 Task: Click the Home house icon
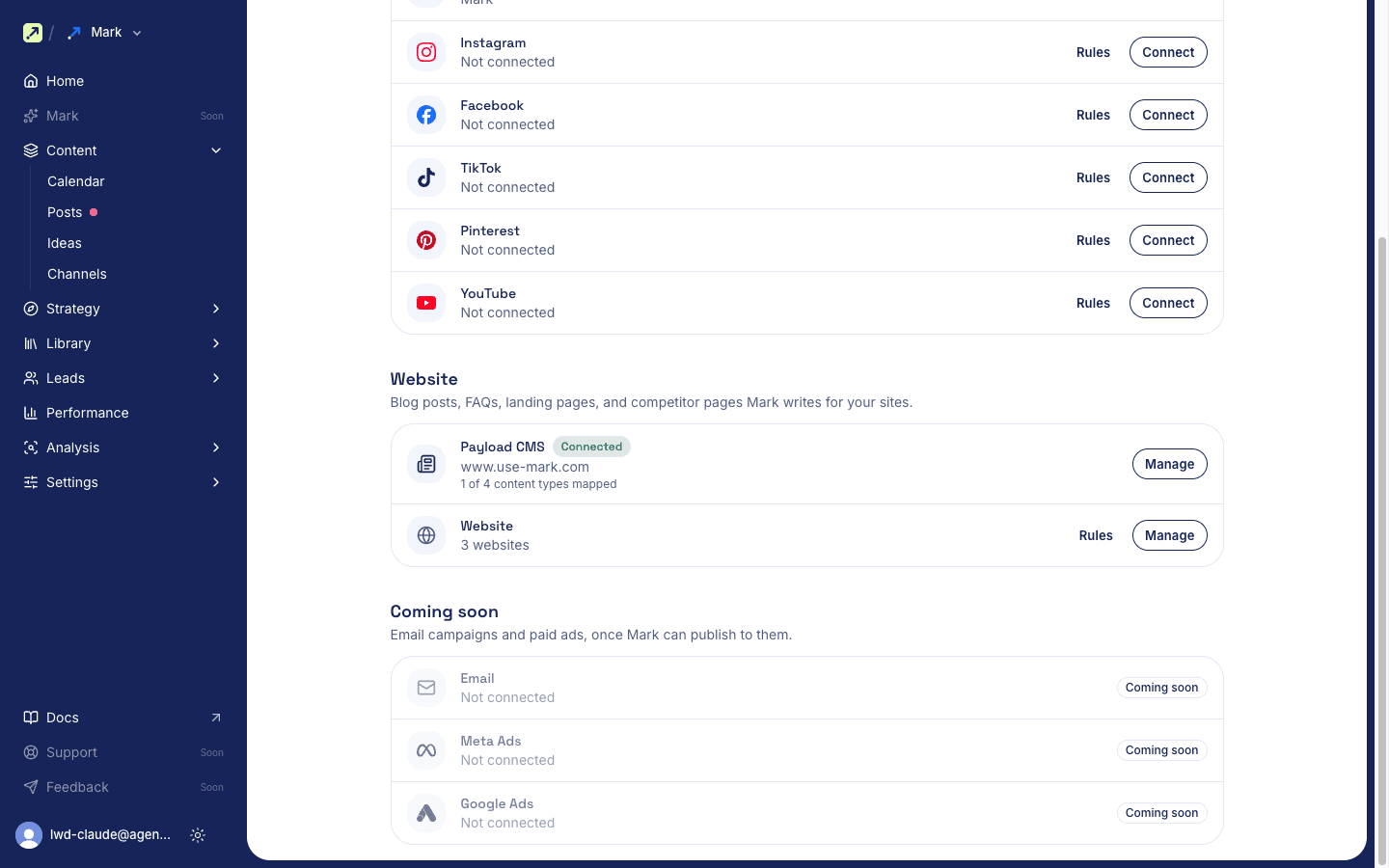point(31,81)
